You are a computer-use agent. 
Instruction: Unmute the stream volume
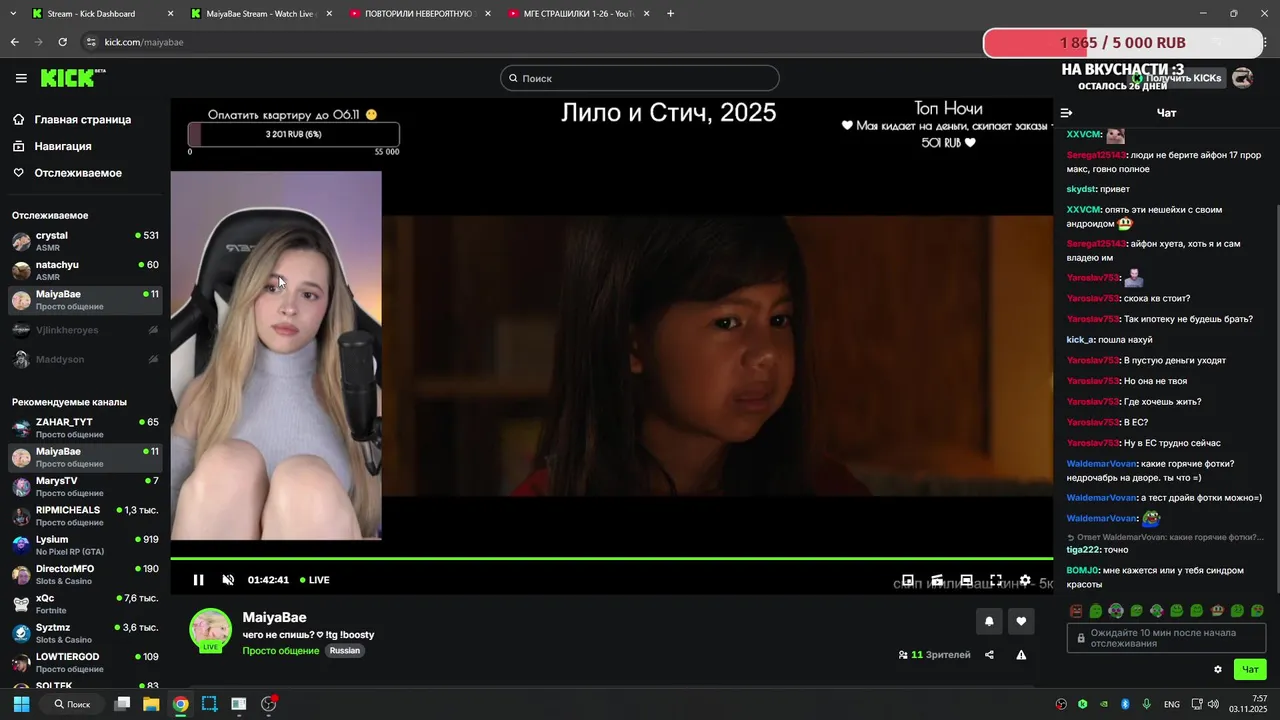click(x=228, y=580)
